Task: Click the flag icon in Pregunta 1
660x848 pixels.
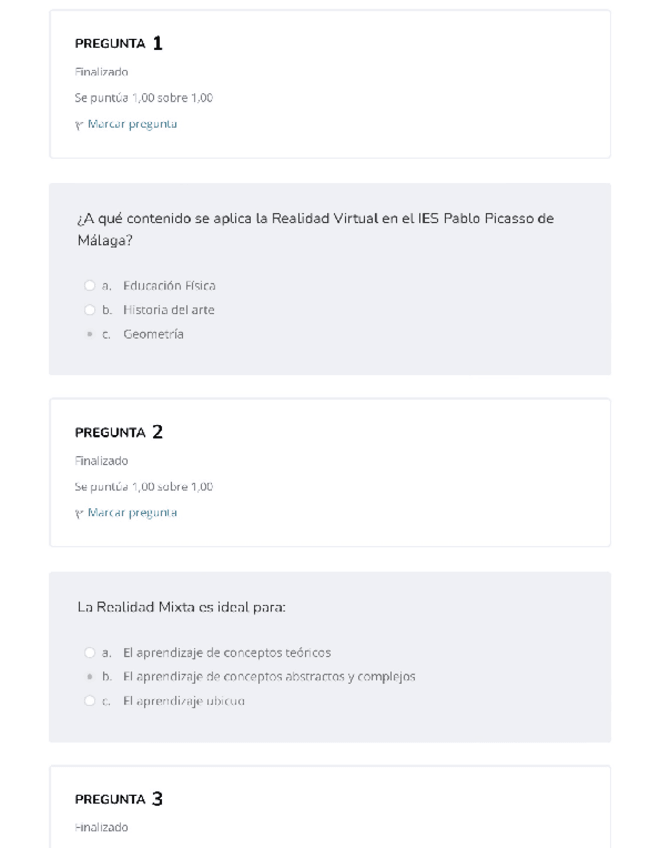Action: coord(79,125)
